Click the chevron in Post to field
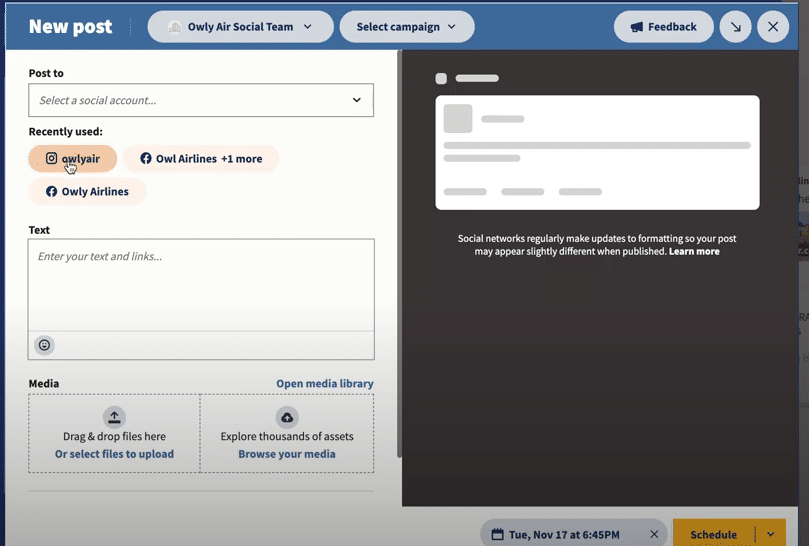 coord(357,100)
